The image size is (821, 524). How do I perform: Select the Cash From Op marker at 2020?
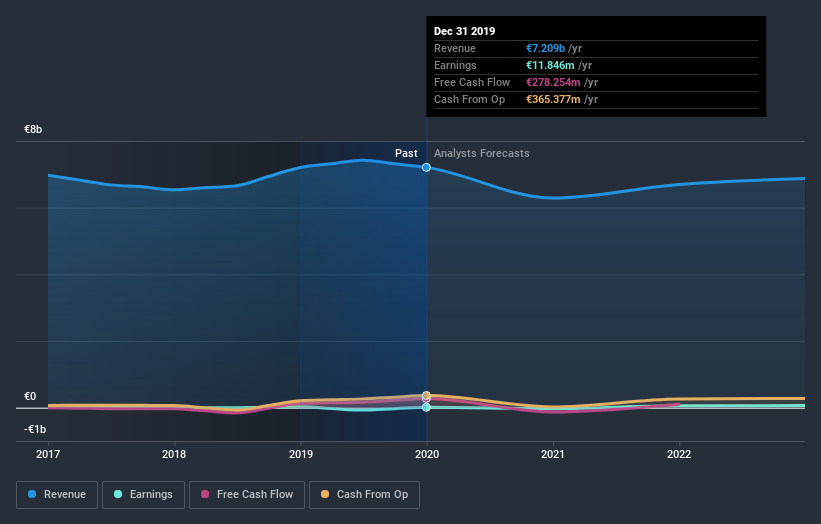pos(426,395)
